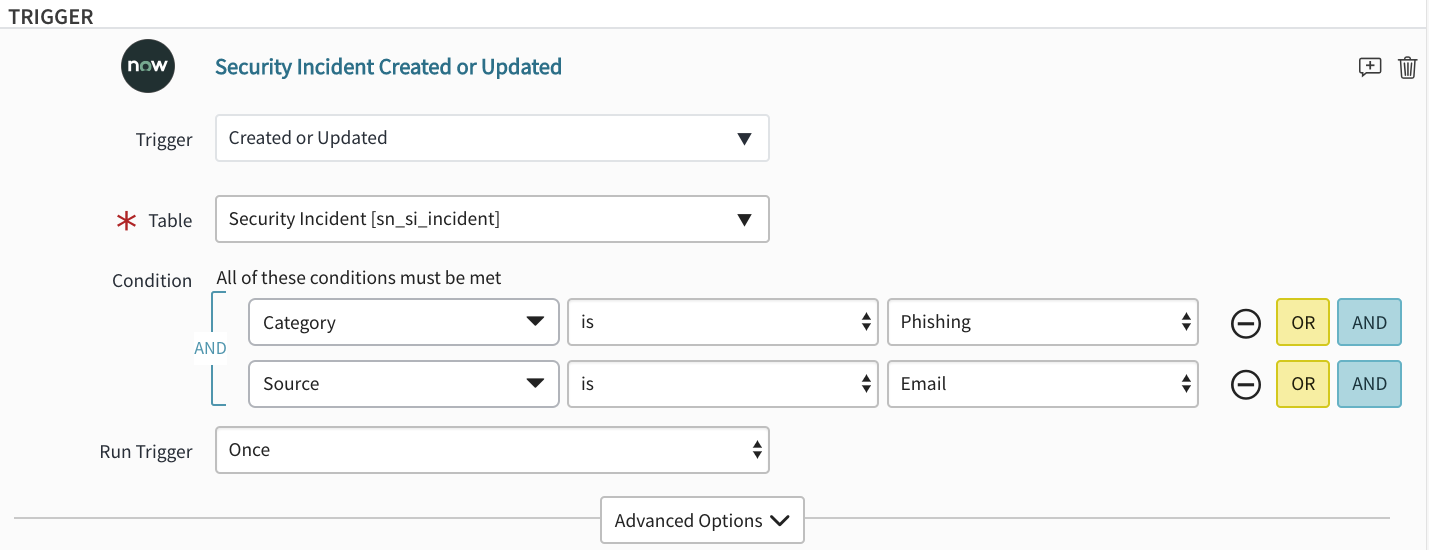Open the Security Incident table dropdown
1429x550 pixels.
(x=492, y=219)
